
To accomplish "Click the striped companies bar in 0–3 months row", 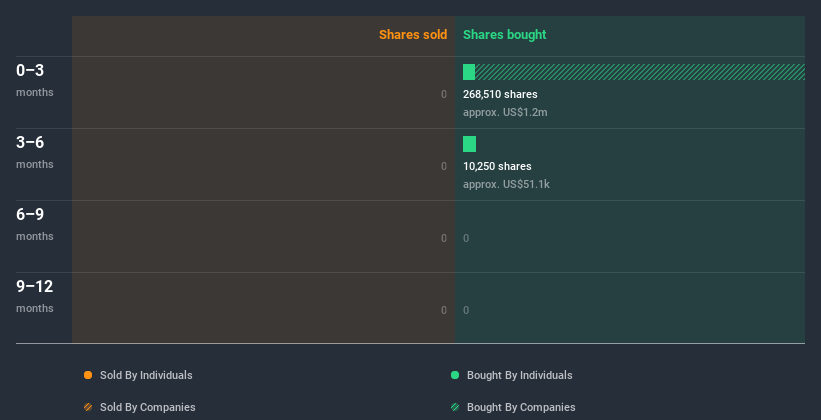I will point(640,72).
